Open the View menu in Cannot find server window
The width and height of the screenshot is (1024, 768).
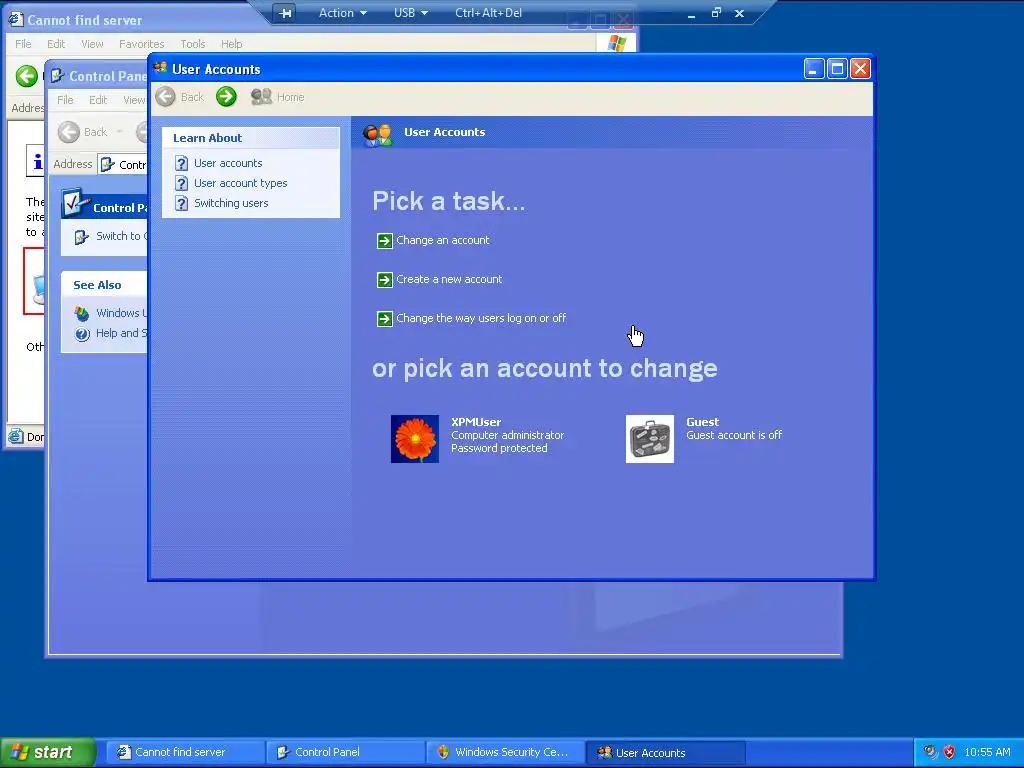point(92,44)
